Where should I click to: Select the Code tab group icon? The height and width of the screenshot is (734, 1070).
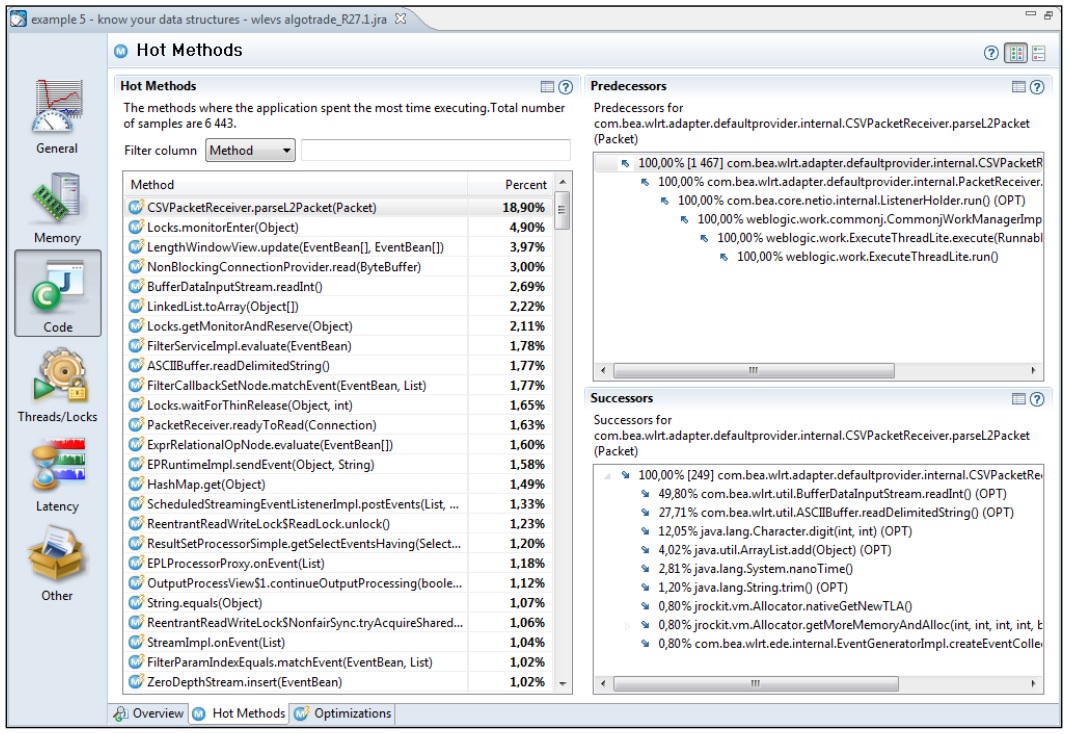(58, 293)
